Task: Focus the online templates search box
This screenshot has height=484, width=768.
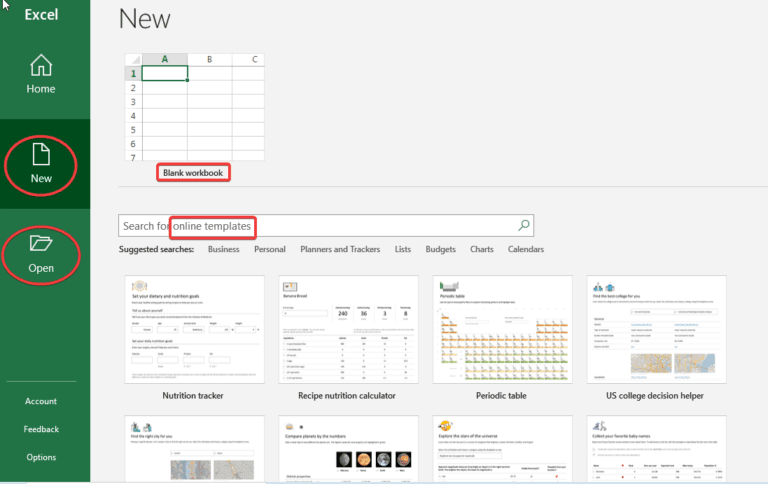Action: point(326,226)
